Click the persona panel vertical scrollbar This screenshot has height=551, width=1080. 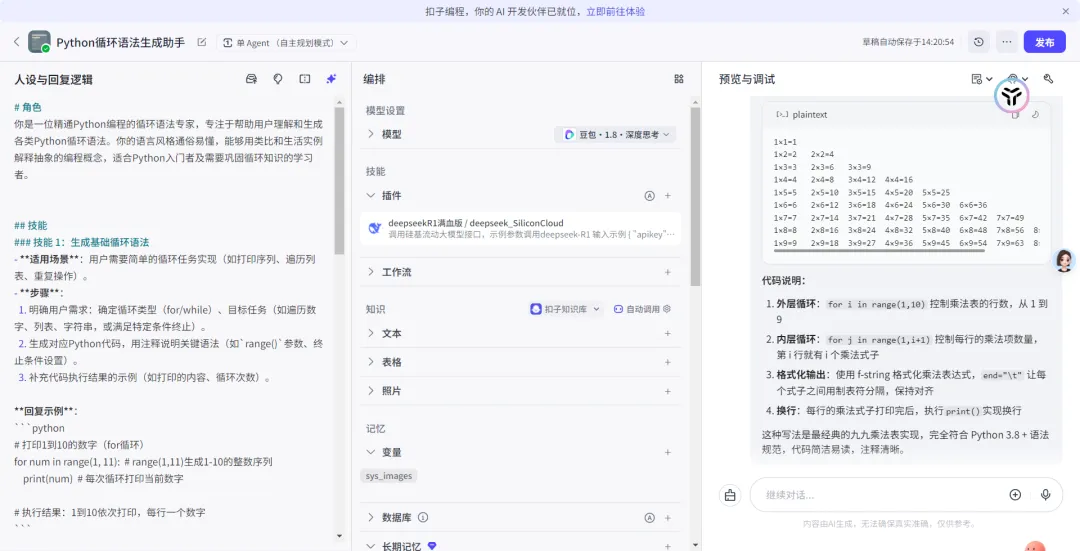pos(339,180)
